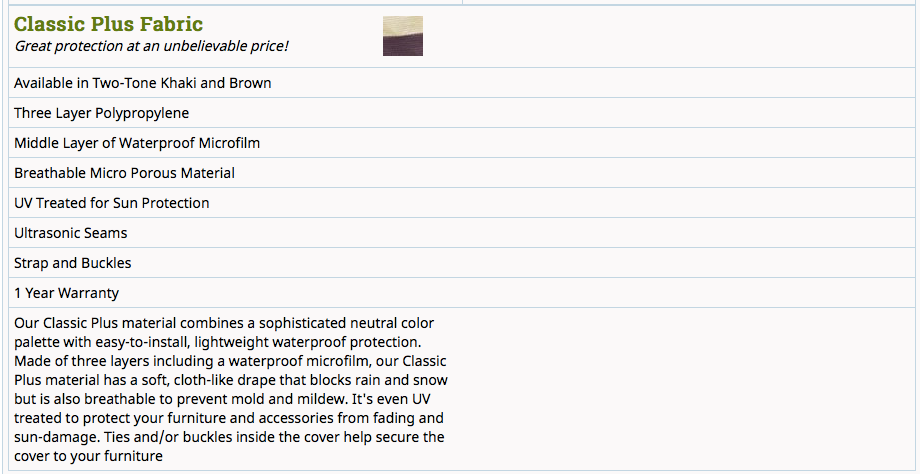
Task: Click the 'Great protection at an unbelievable price!' tagline
Action: click(151, 46)
